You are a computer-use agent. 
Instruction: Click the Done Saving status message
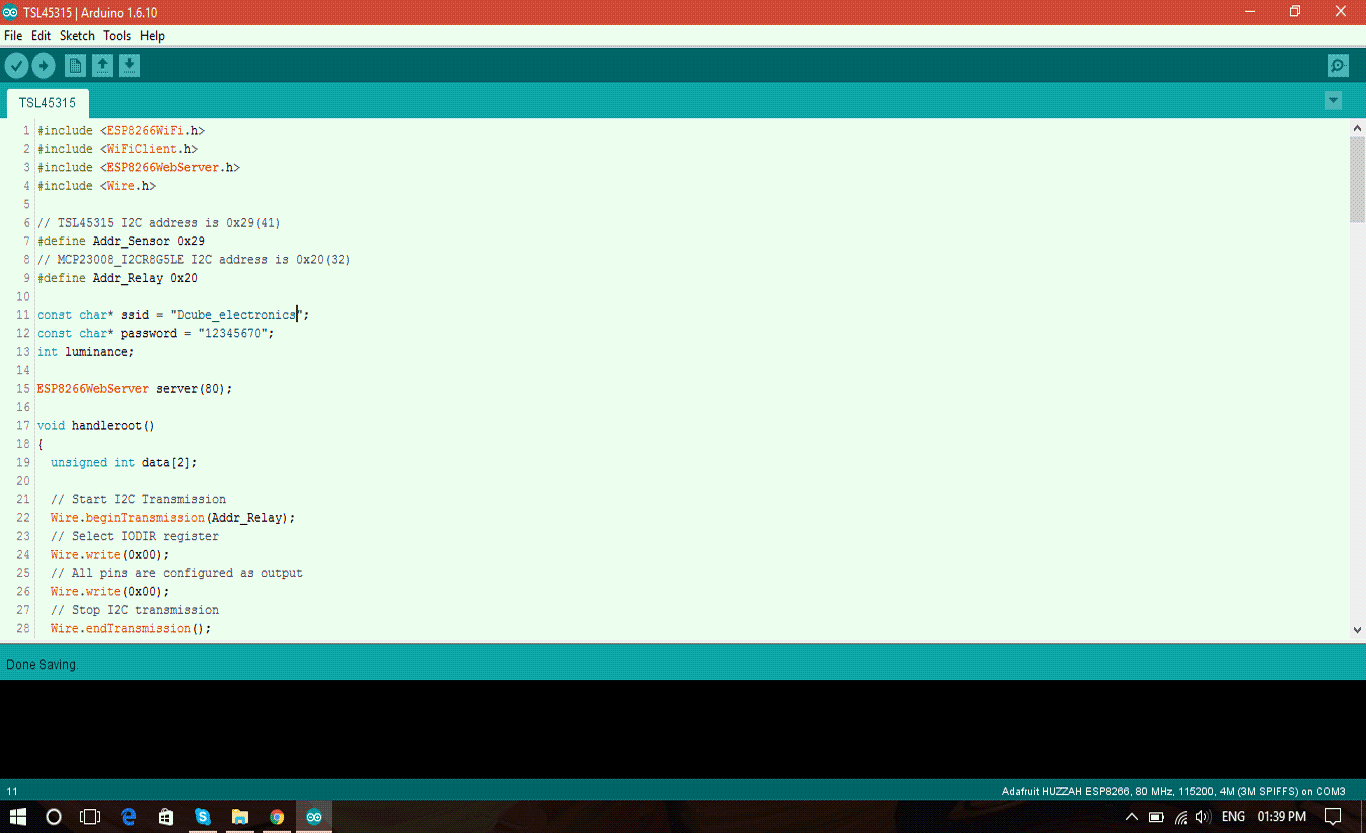click(42, 665)
